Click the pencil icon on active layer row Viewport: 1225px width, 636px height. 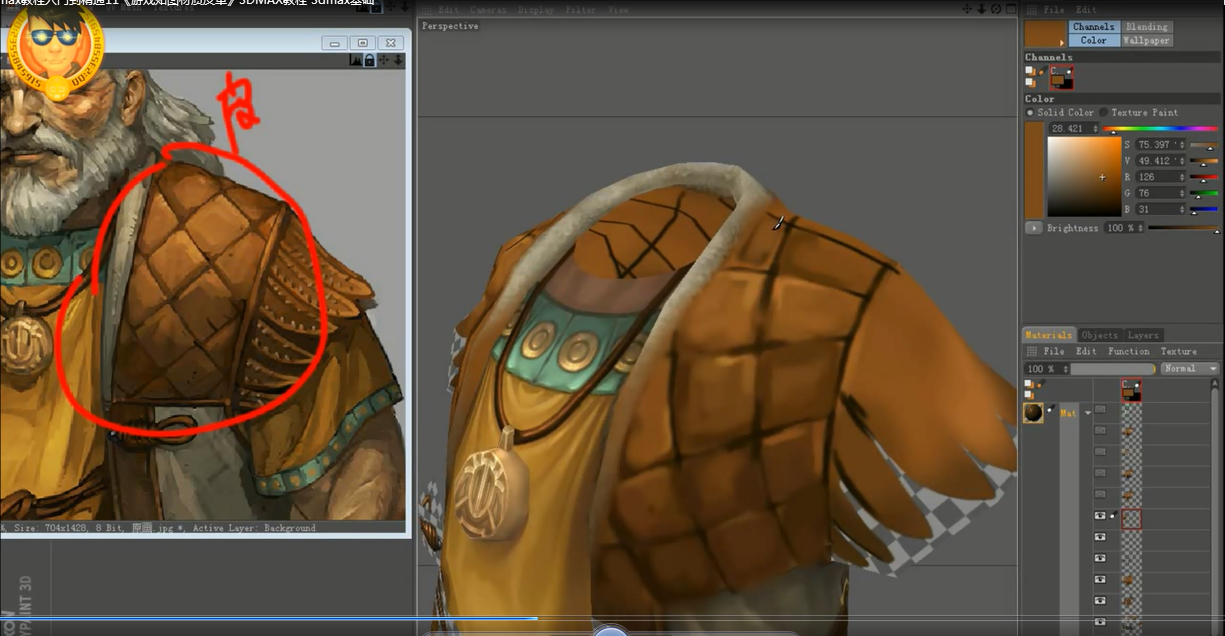[1114, 516]
